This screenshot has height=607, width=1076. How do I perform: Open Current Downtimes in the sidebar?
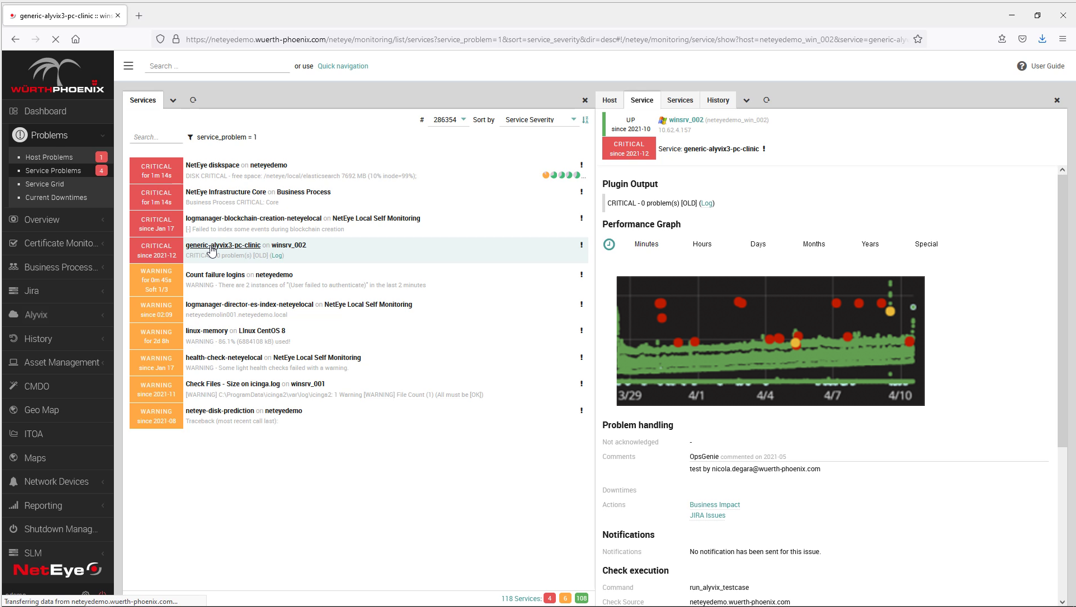(56, 198)
